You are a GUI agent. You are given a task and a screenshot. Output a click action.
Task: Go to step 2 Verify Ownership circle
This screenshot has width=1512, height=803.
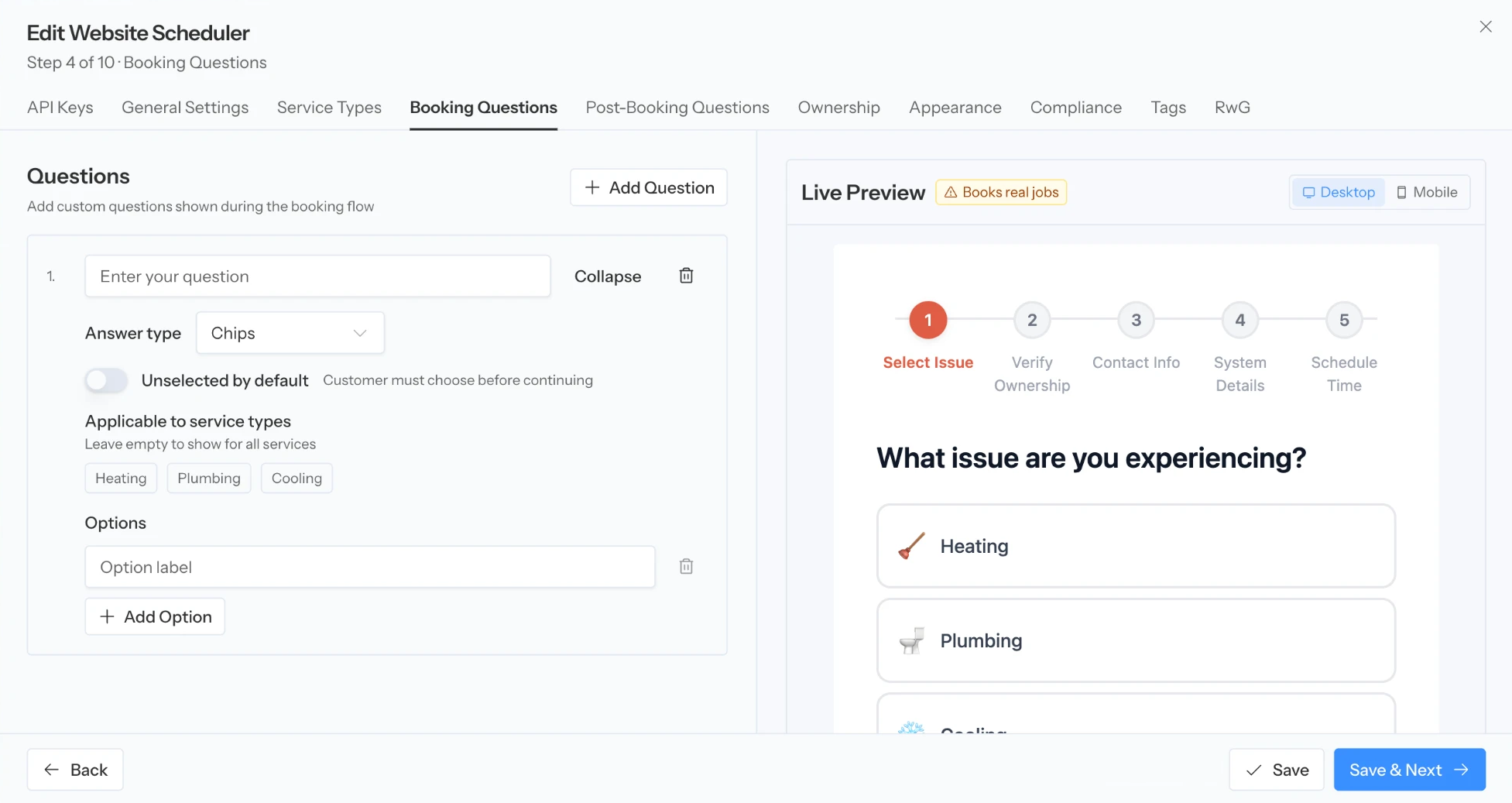tap(1032, 320)
